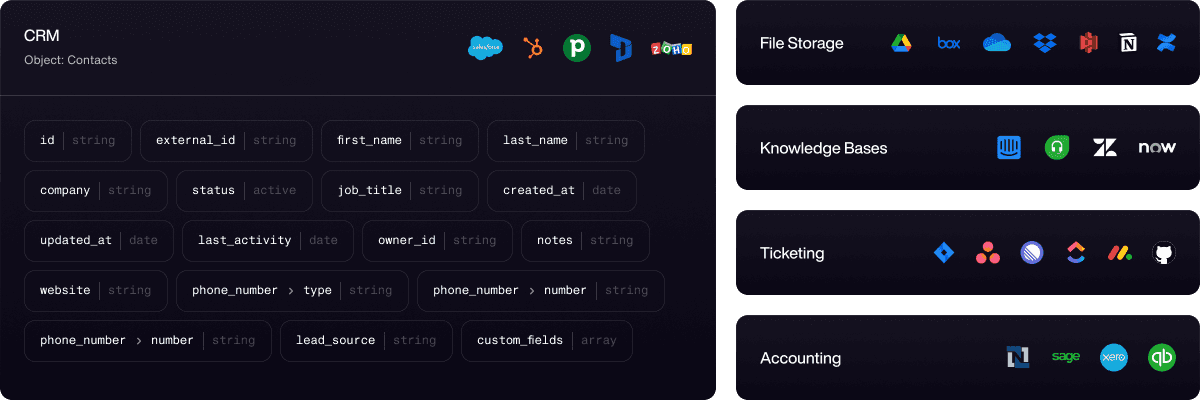The width and height of the screenshot is (1200, 400).
Task: Click the Zendesk logo
Action: click(1105, 148)
